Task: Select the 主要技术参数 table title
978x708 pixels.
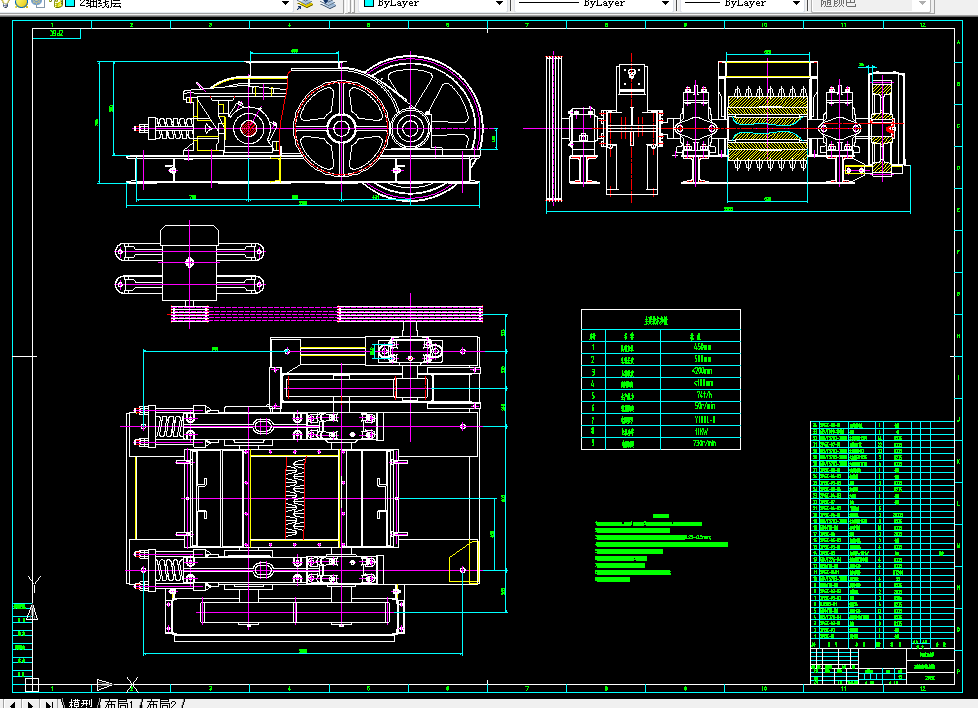Action: click(656, 321)
